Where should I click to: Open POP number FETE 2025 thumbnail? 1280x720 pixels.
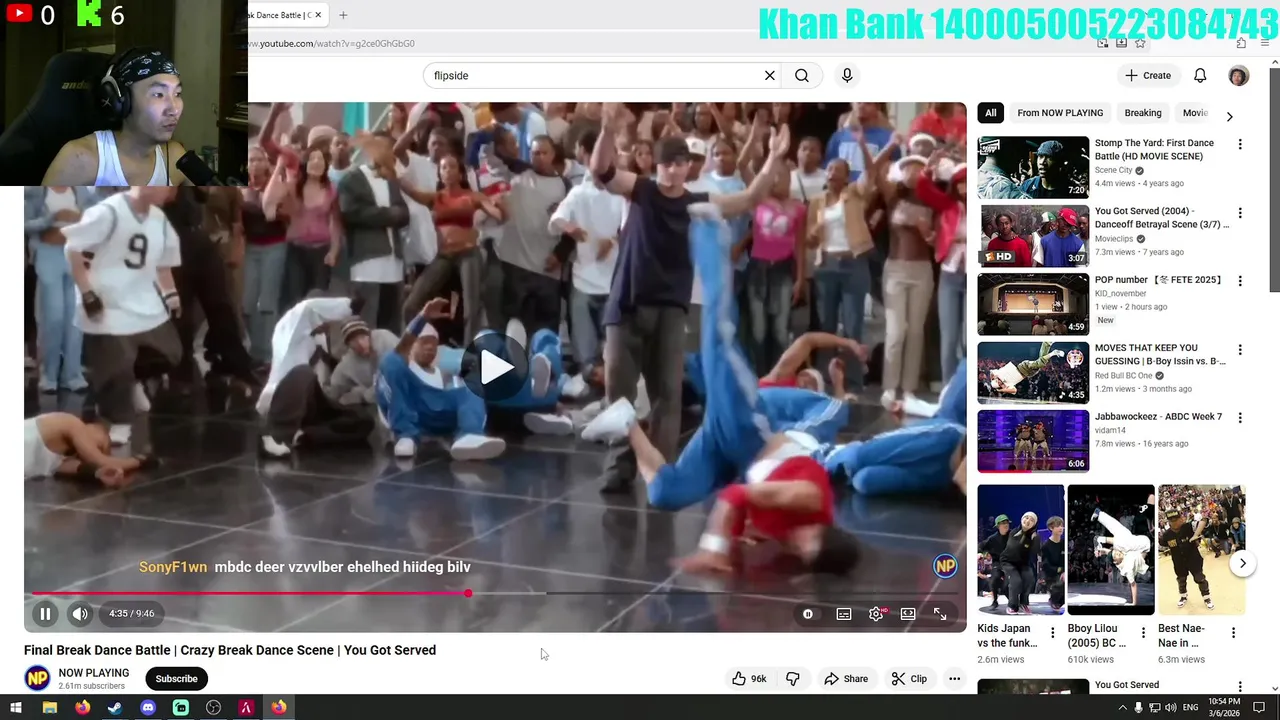[1033, 304]
